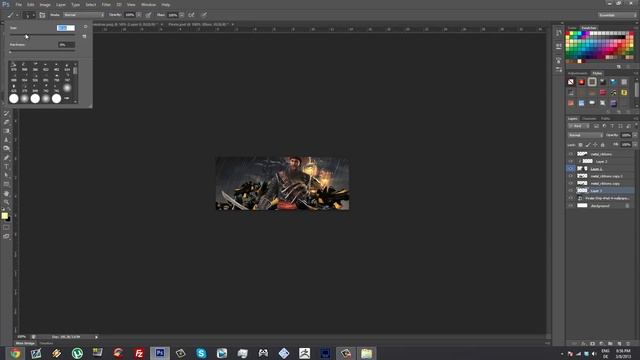Screen dimensions: 640x360
Task: Select the Background layer row
Action: 601,205
